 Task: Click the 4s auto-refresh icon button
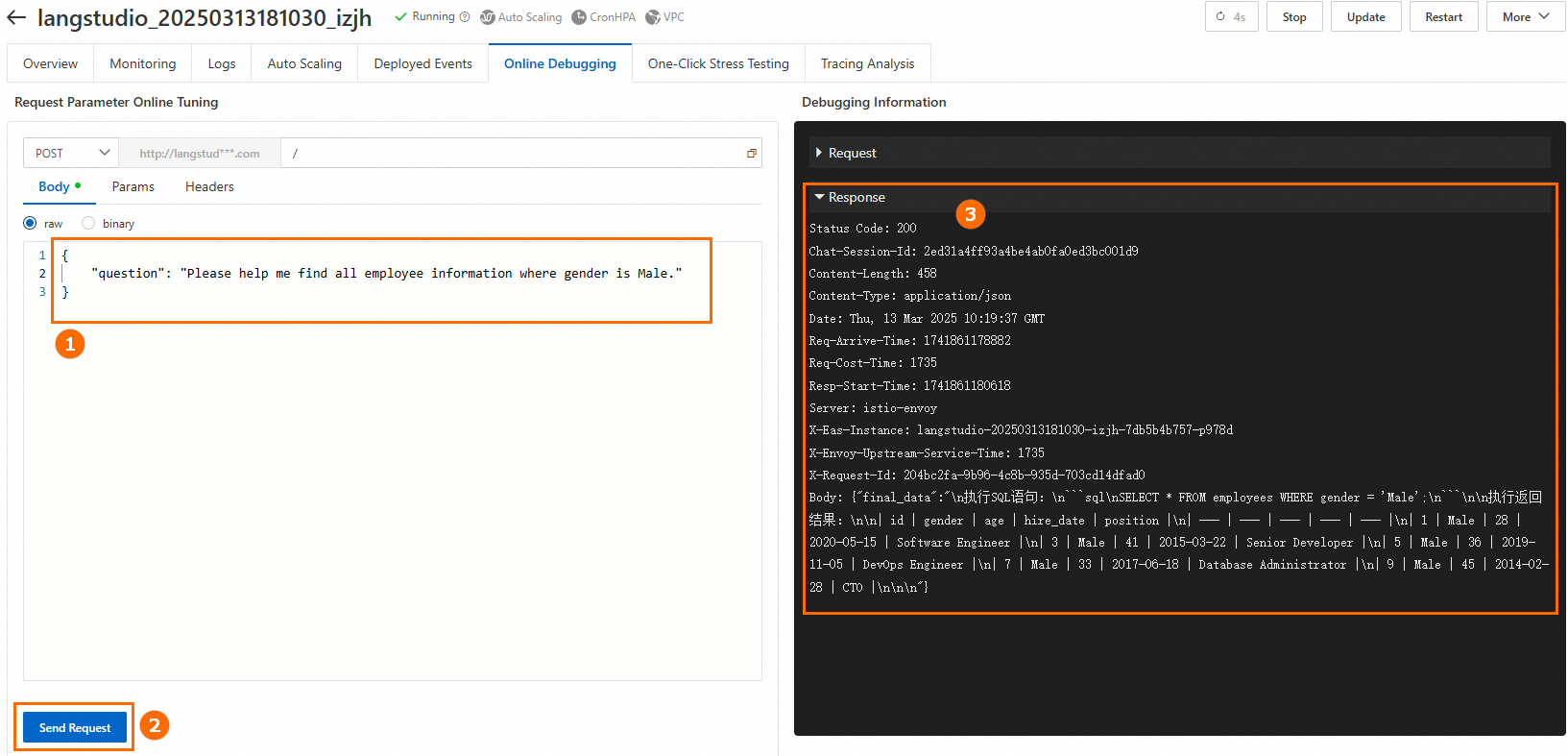pyautogui.click(x=1231, y=17)
